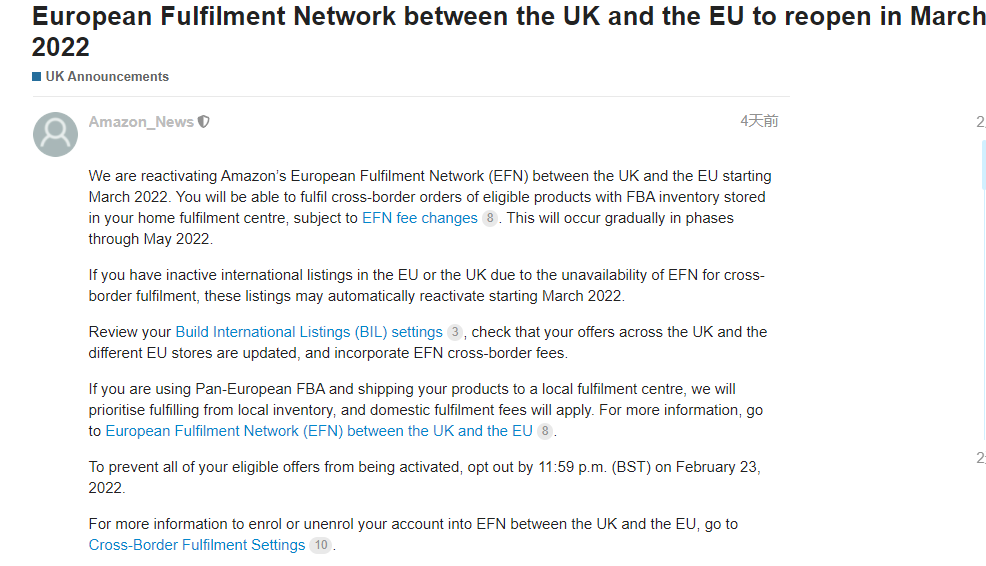Click badge 8 after EFN between UK and EU link
Viewport: 986px width, 566px height.
tap(545, 431)
